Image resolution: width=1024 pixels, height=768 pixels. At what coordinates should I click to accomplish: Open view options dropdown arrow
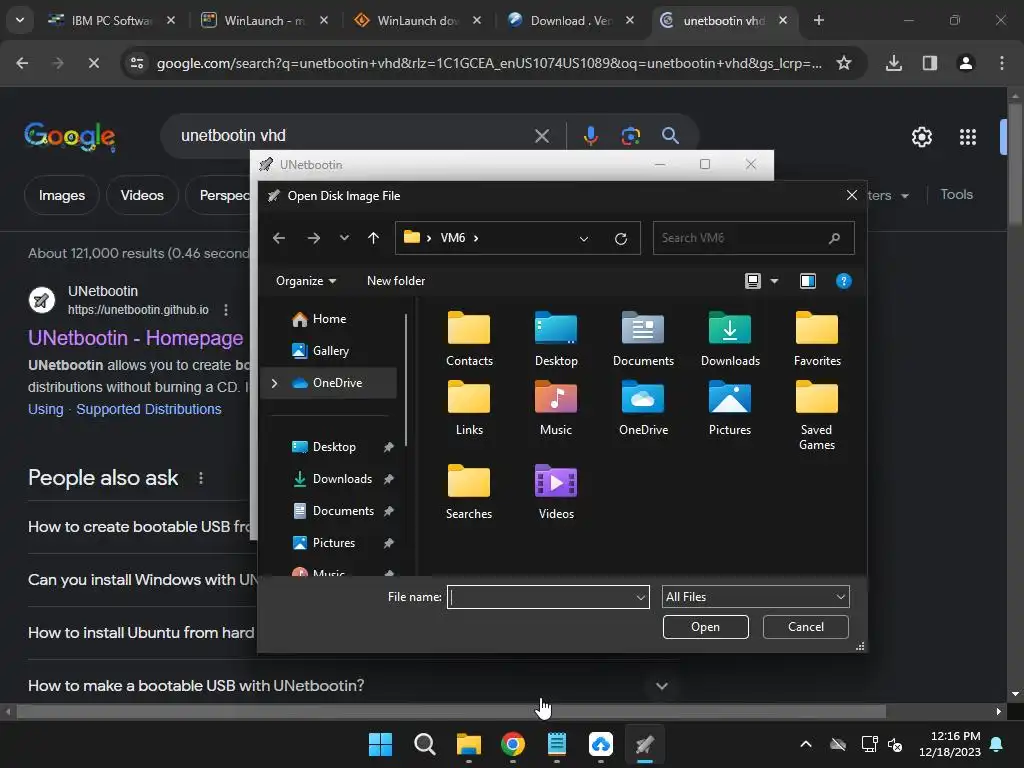(x=774, y=281)
